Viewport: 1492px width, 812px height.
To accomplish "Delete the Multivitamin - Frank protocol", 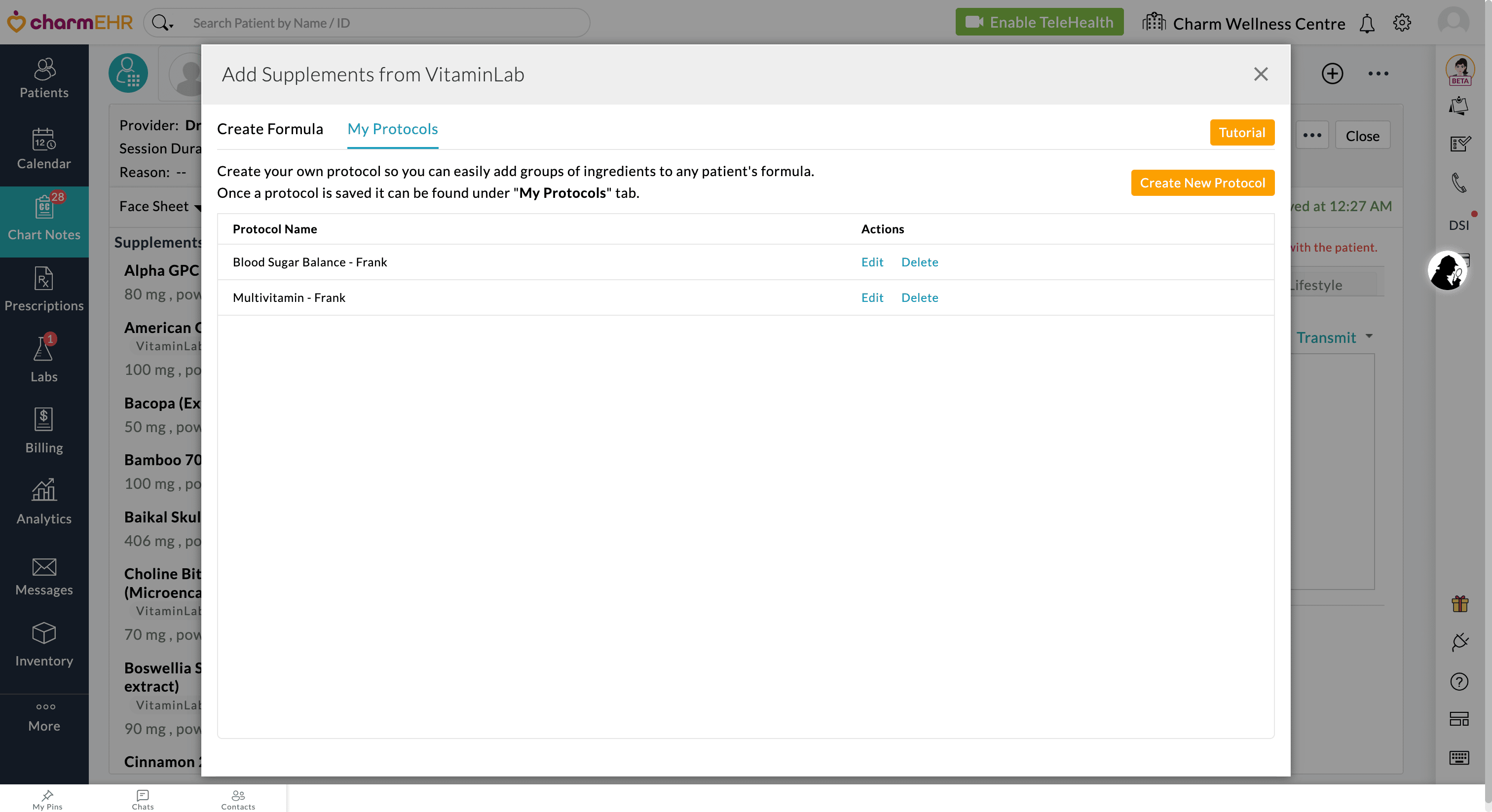I will point(919,297).
